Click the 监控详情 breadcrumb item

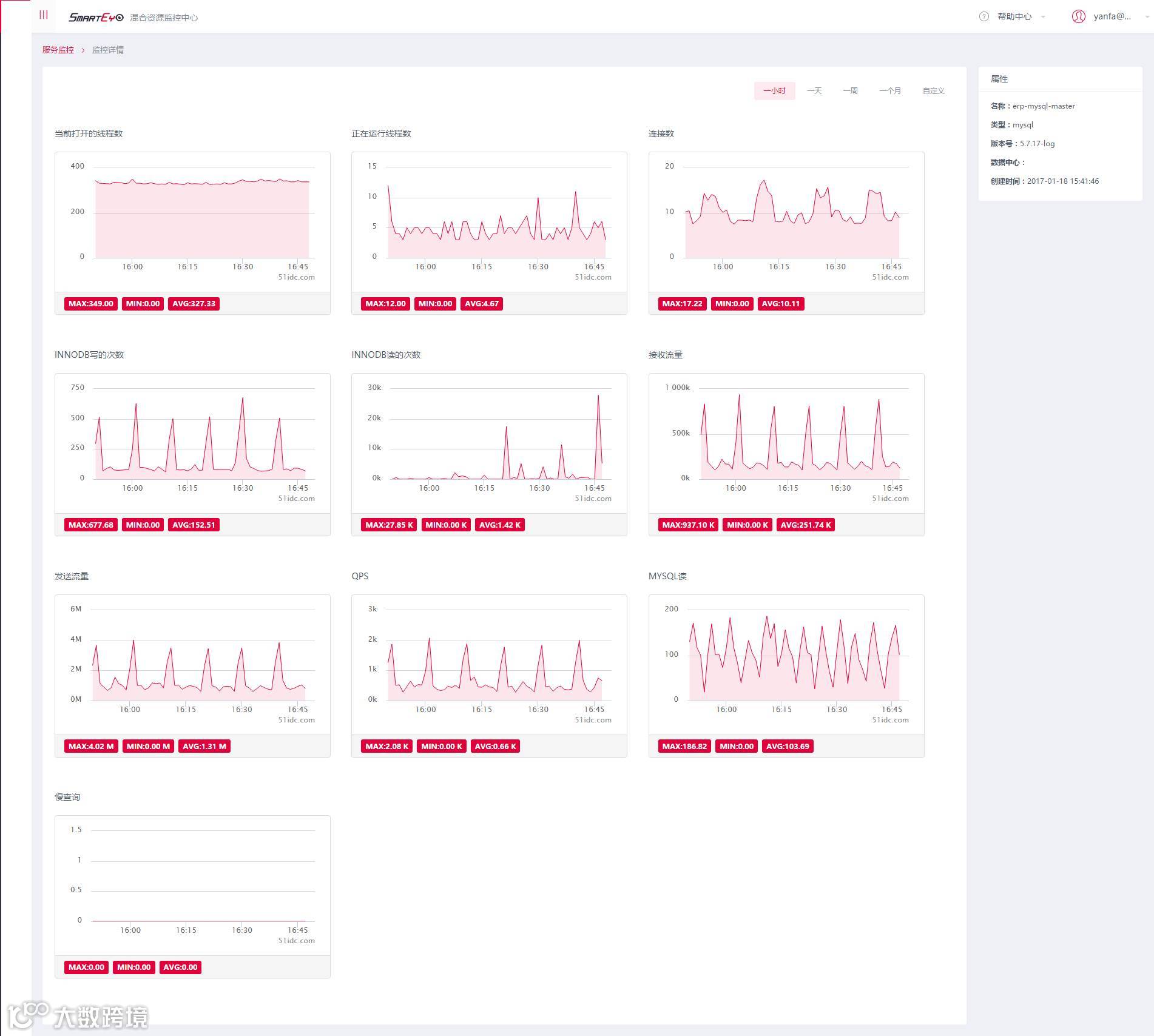tap(108, 50)
